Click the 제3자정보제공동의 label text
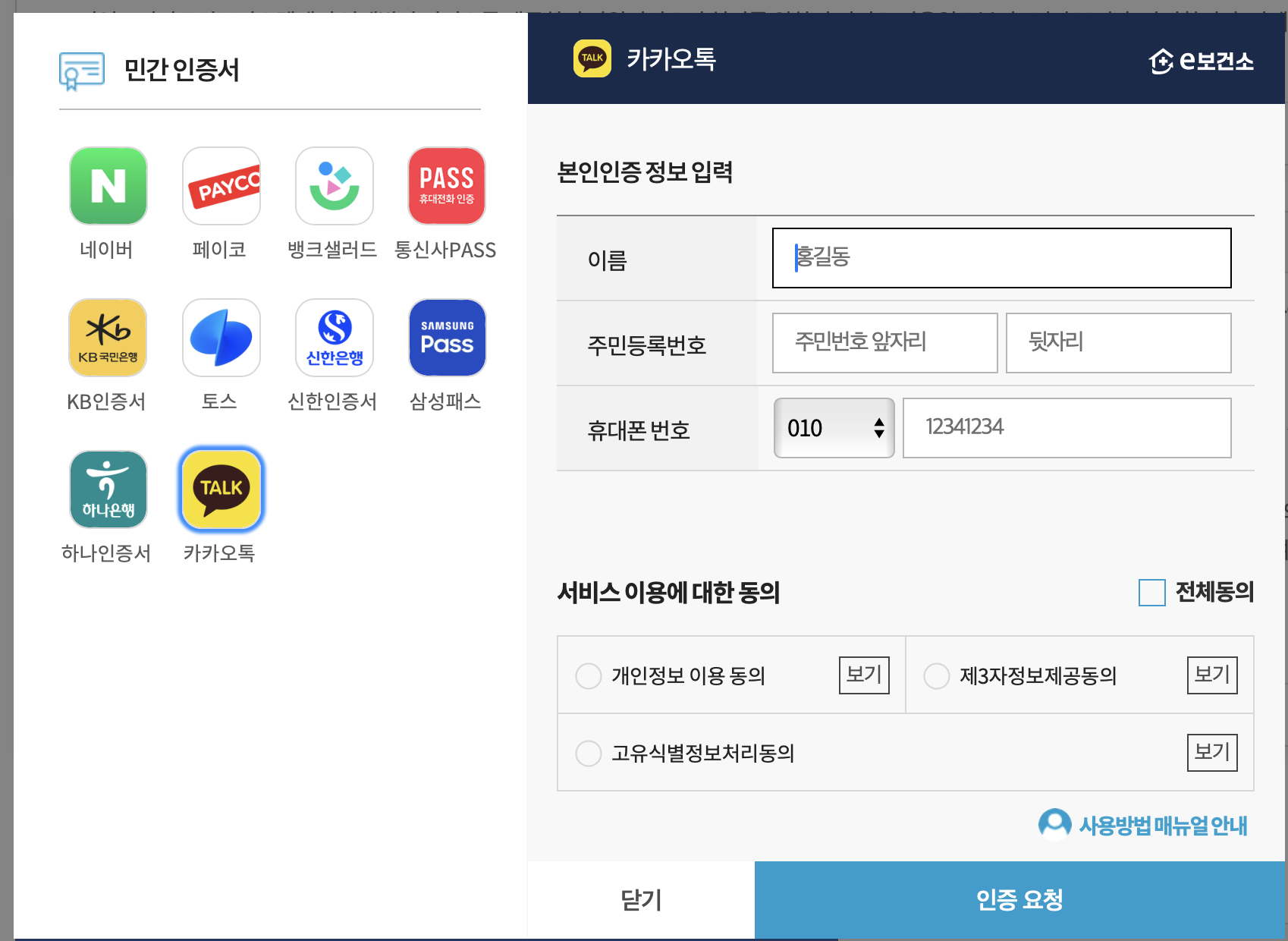 point(1038,675)
